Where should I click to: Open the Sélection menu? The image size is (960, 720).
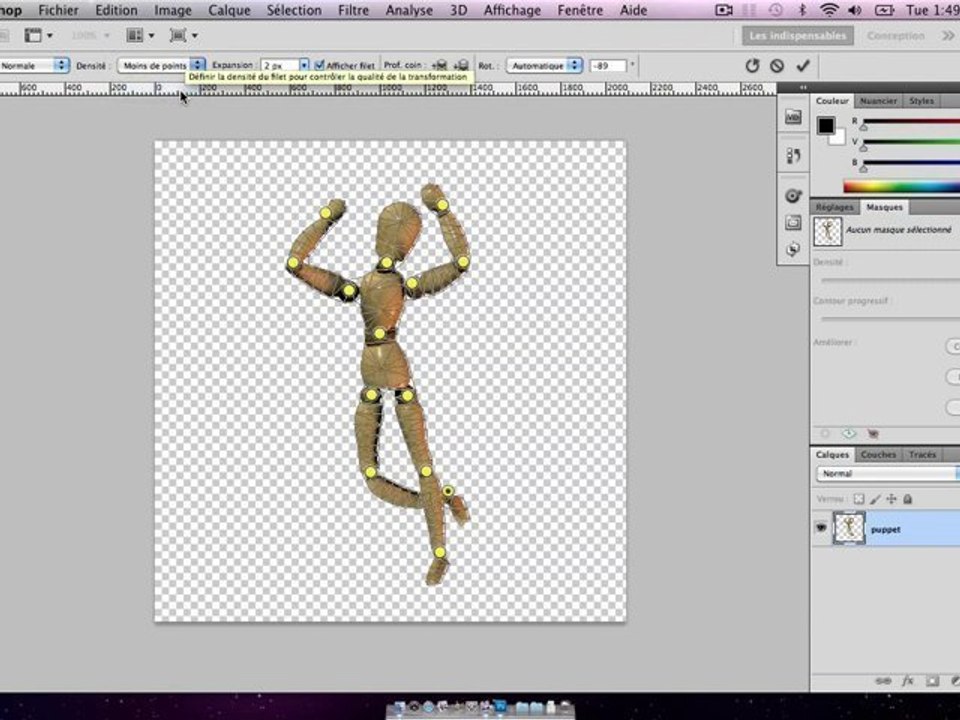pos(294,10)
